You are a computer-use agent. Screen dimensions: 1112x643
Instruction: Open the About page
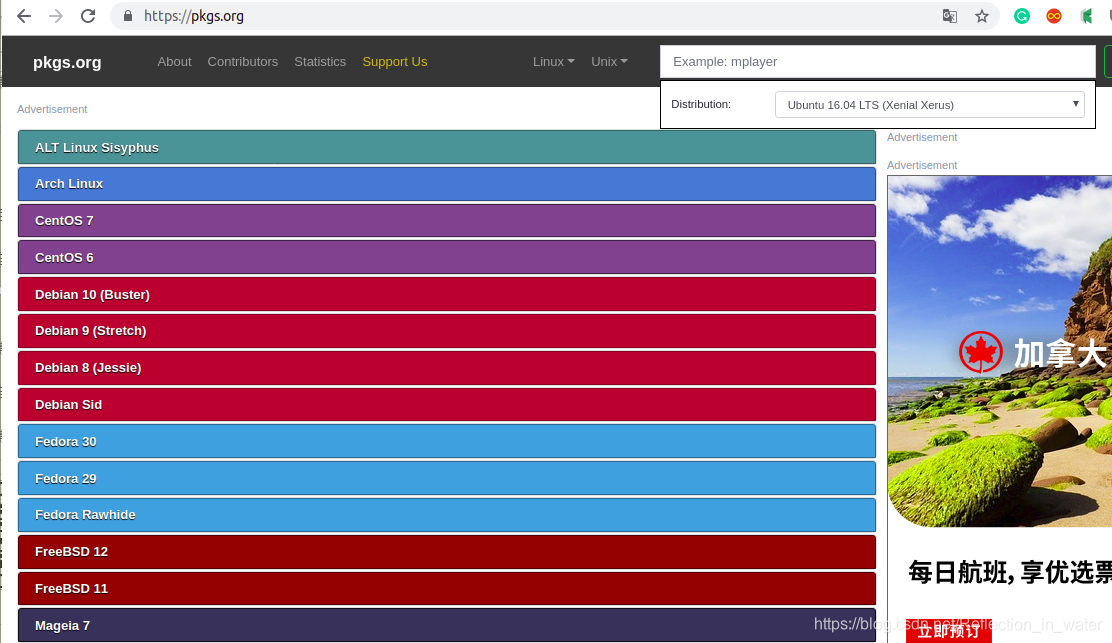click(174, 62)
